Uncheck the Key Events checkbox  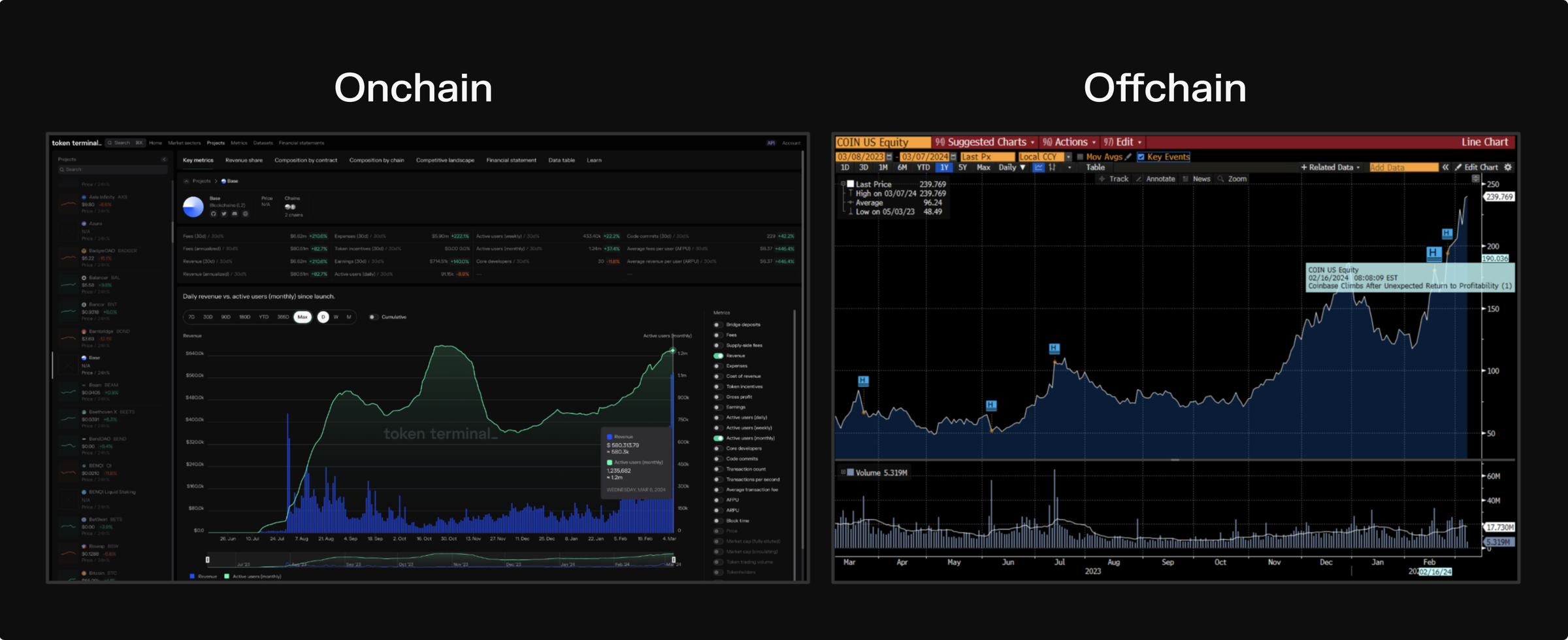coord(1141,157)
